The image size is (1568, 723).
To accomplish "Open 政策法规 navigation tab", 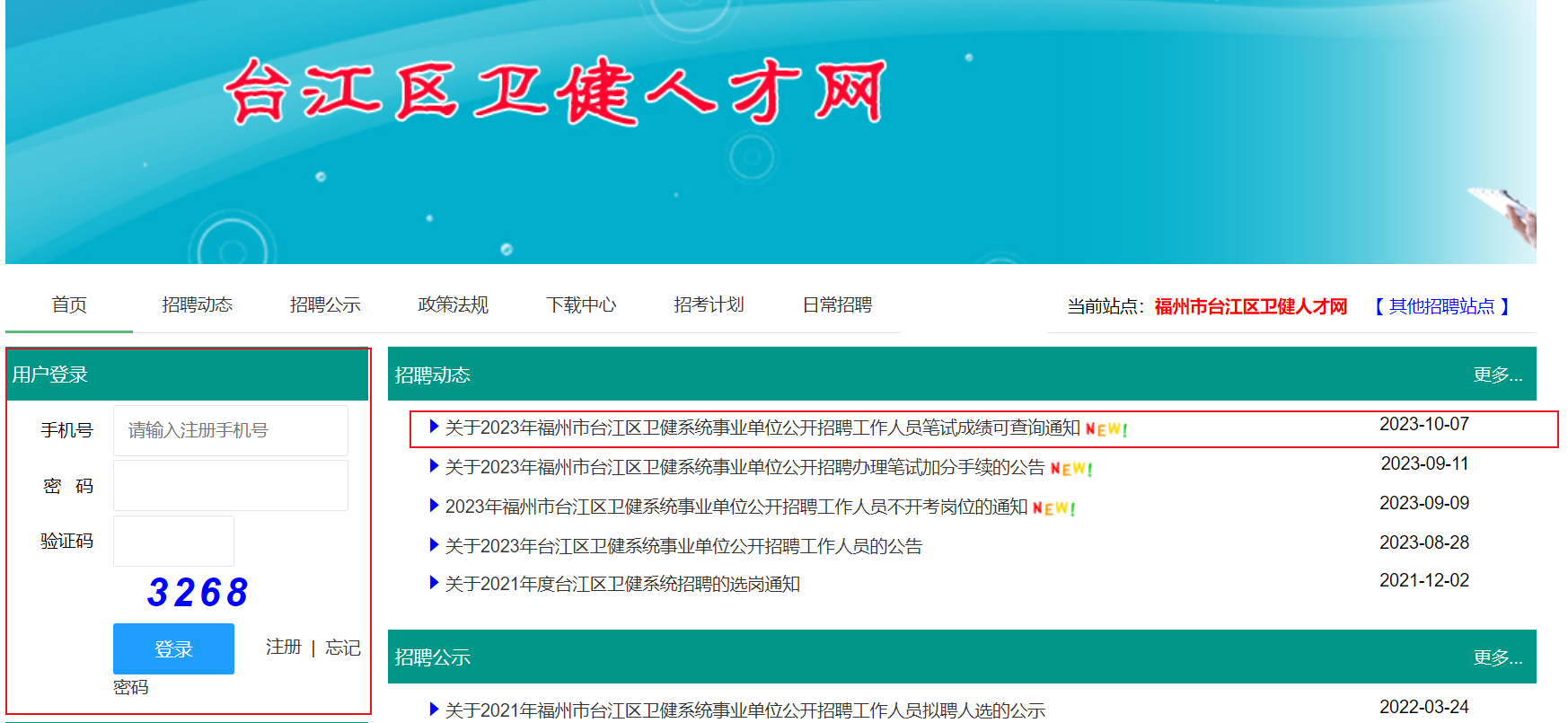I will [453, 305].
